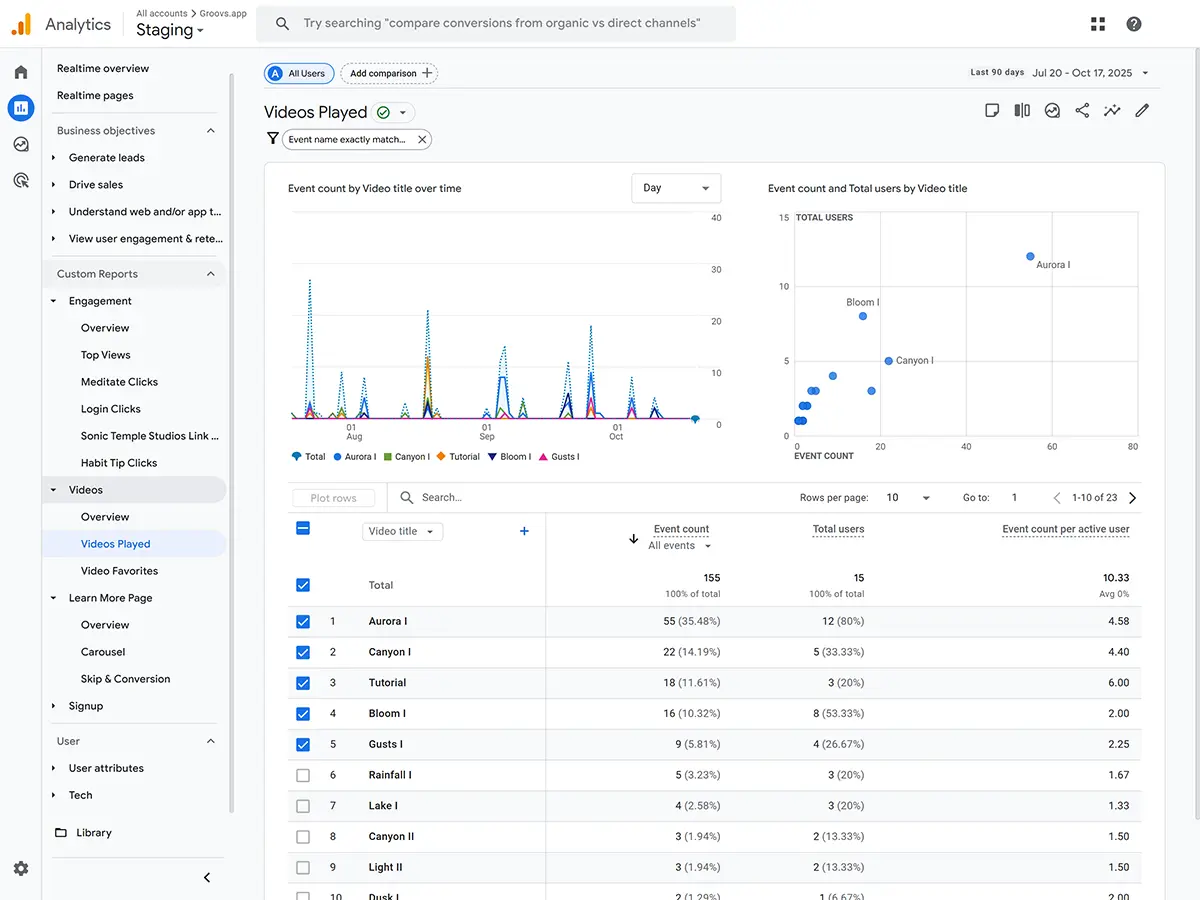The height and width of the screenshot is (900, 1200).
Task: Open the Video title dimension dropdown
Action: point(402,532)
